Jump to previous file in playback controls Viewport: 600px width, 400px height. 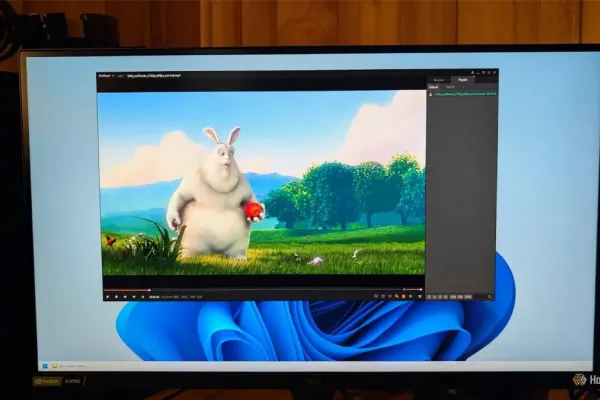[125, 297]
